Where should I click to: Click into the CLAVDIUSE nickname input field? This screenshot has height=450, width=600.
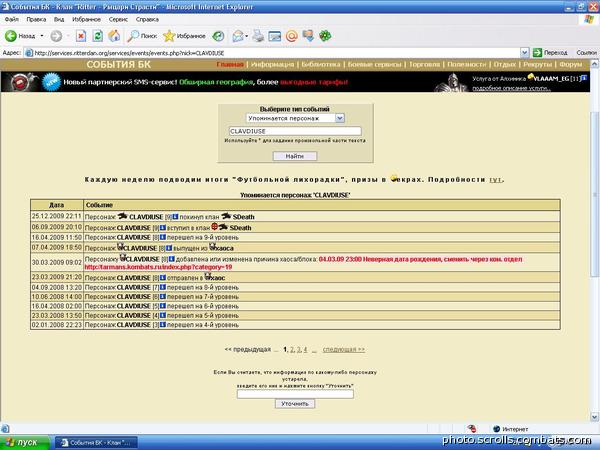coord(295,131)
